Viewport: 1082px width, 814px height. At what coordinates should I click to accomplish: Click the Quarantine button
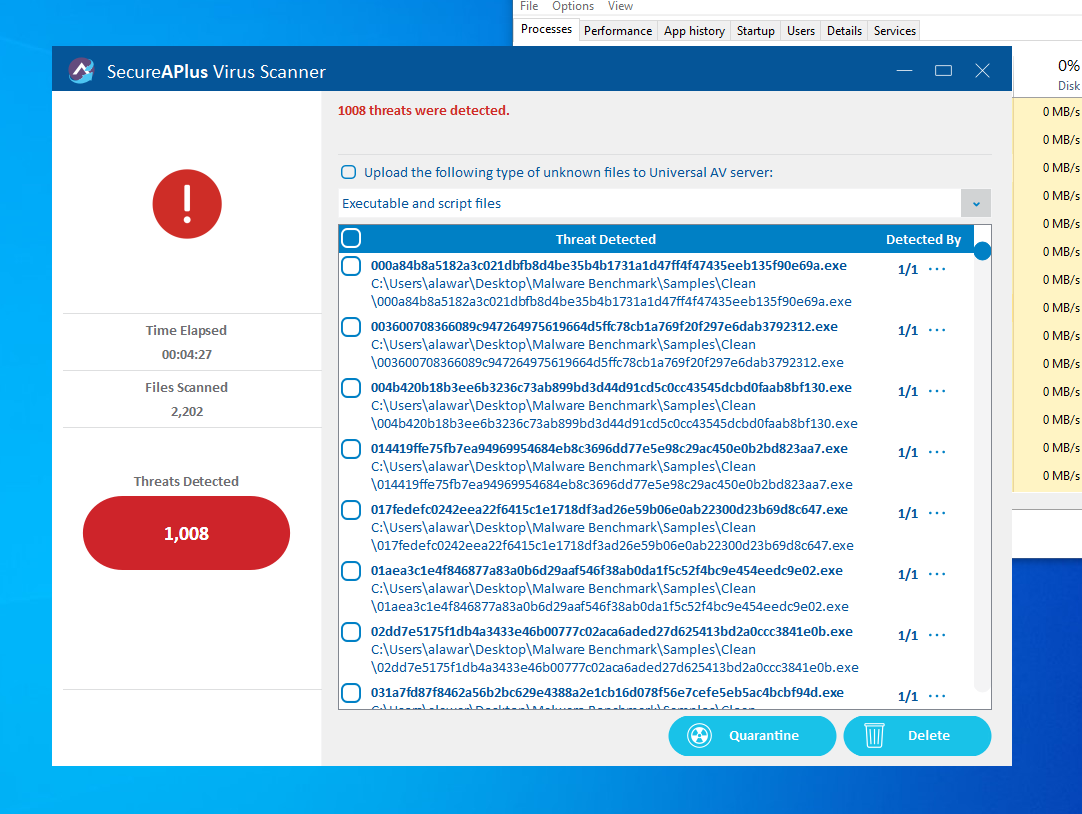pyautogui.click(x=752, y=735)
